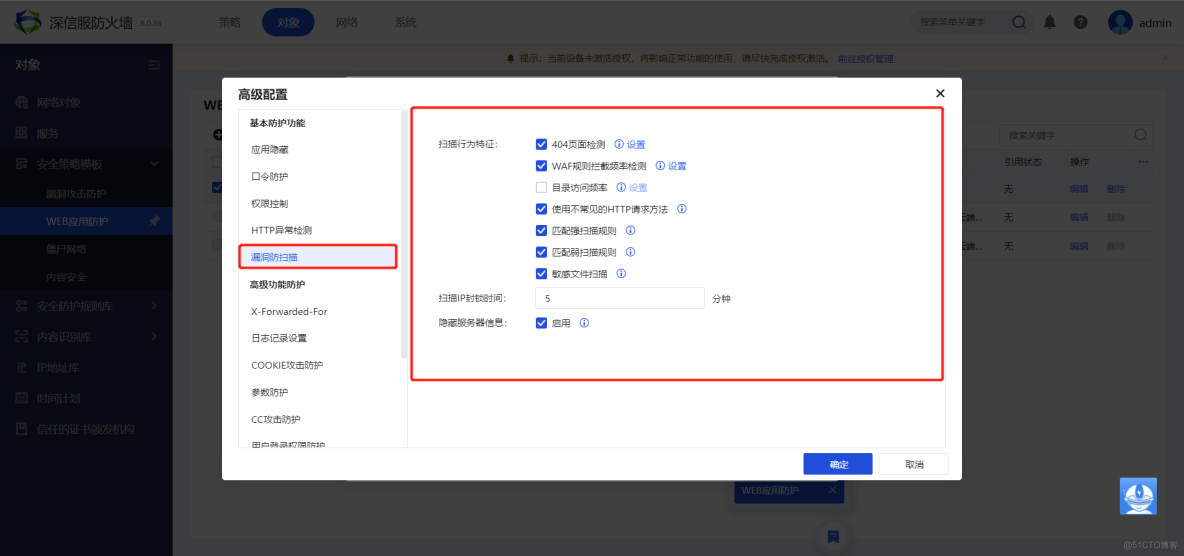Viewport: 1184px width, 556px height.
Task: Click the 信任的证书颁发机构 icon
Action: (22, 429)
